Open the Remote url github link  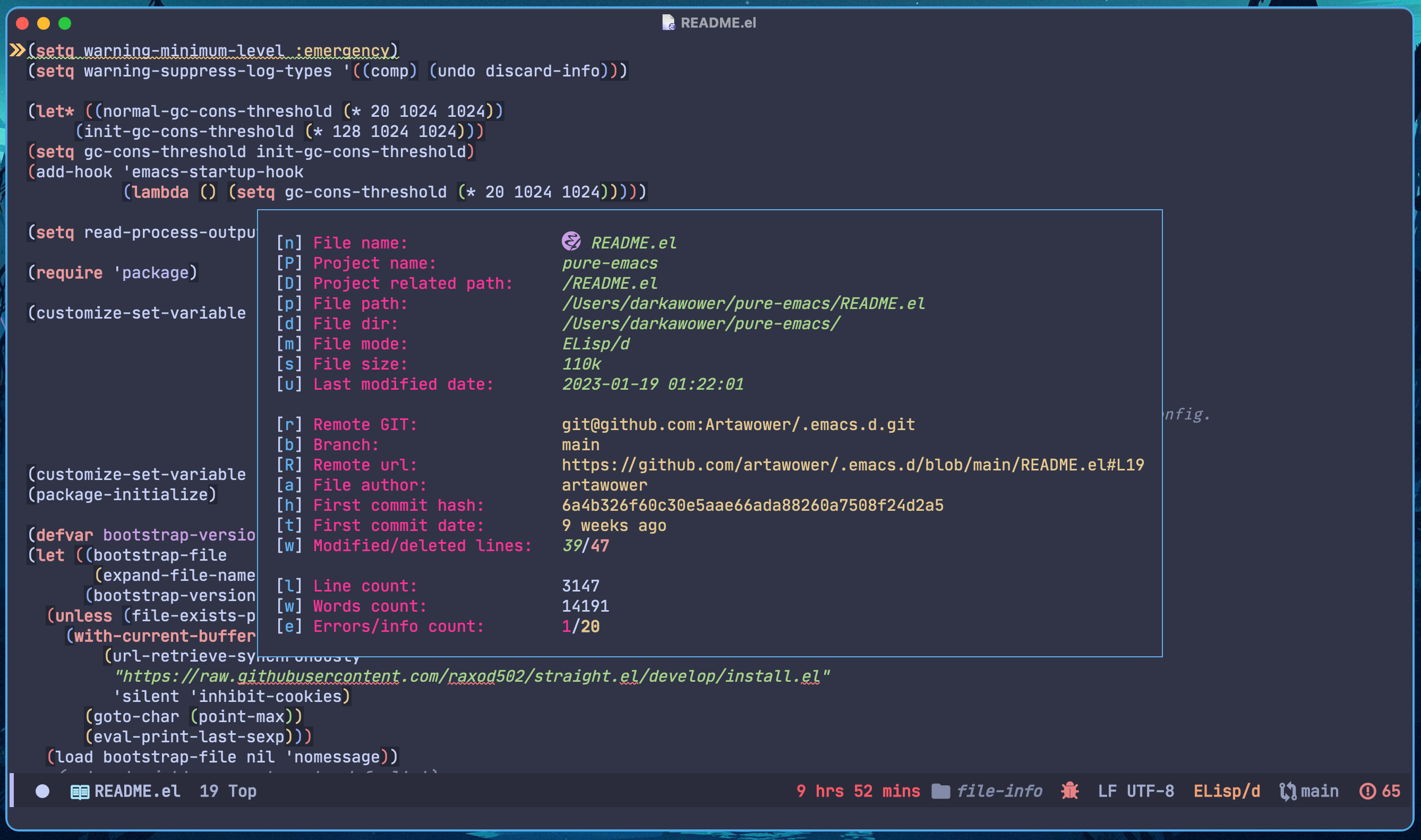point(852,465)
